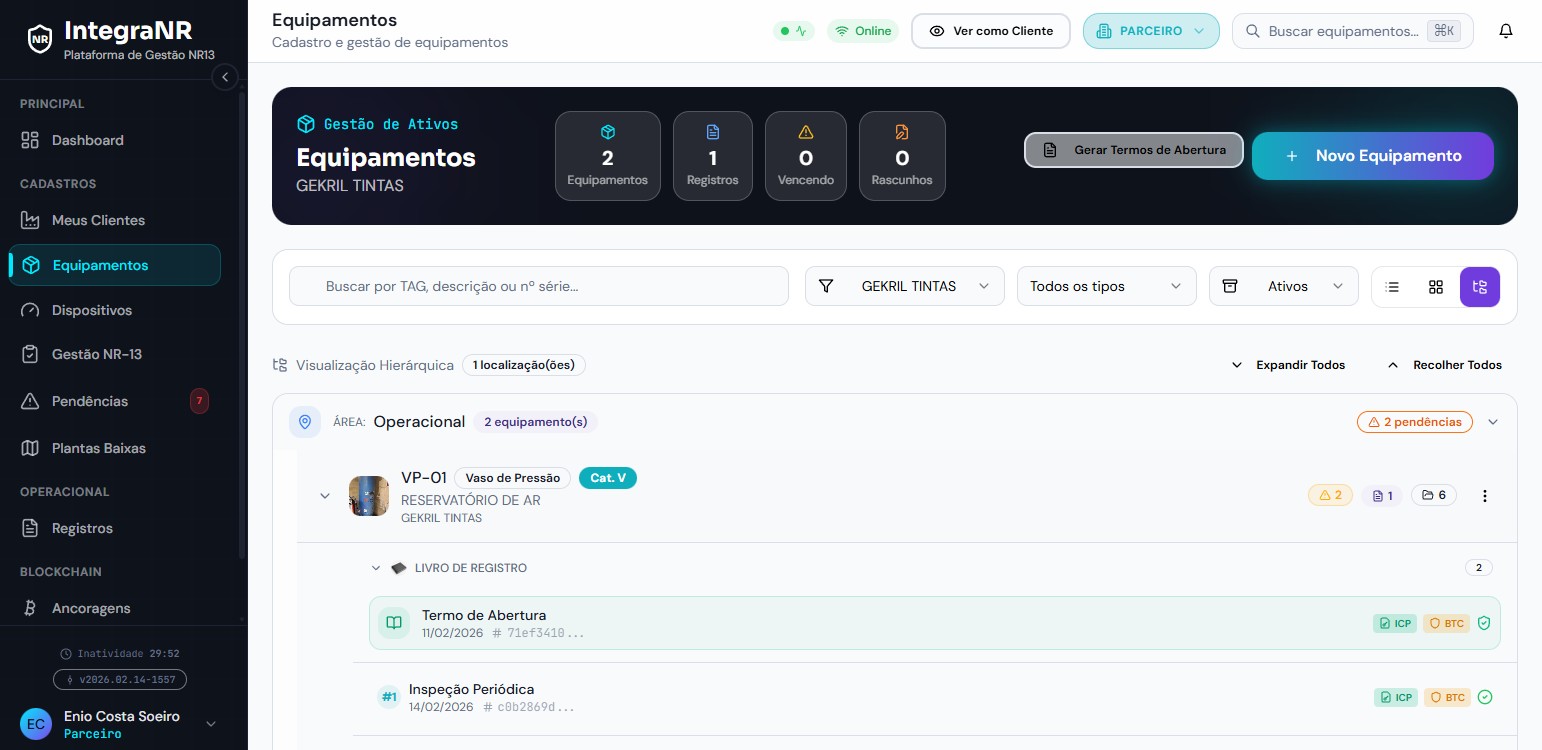Click ICP badge on Inspeção Periódica row
The image size is (1542, 750).
(x=1395, y=697)
